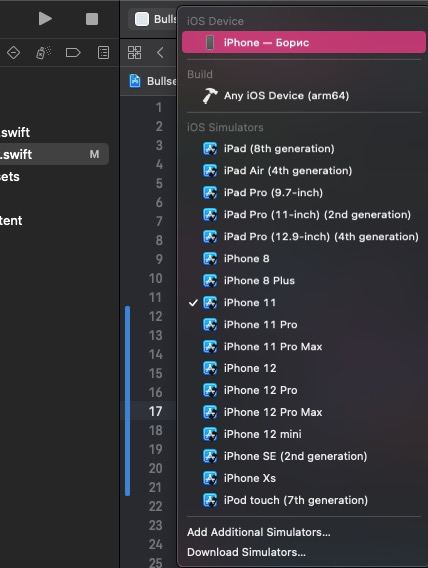
Task: Click line number 17 in the gutter
Action: (155, 412)
